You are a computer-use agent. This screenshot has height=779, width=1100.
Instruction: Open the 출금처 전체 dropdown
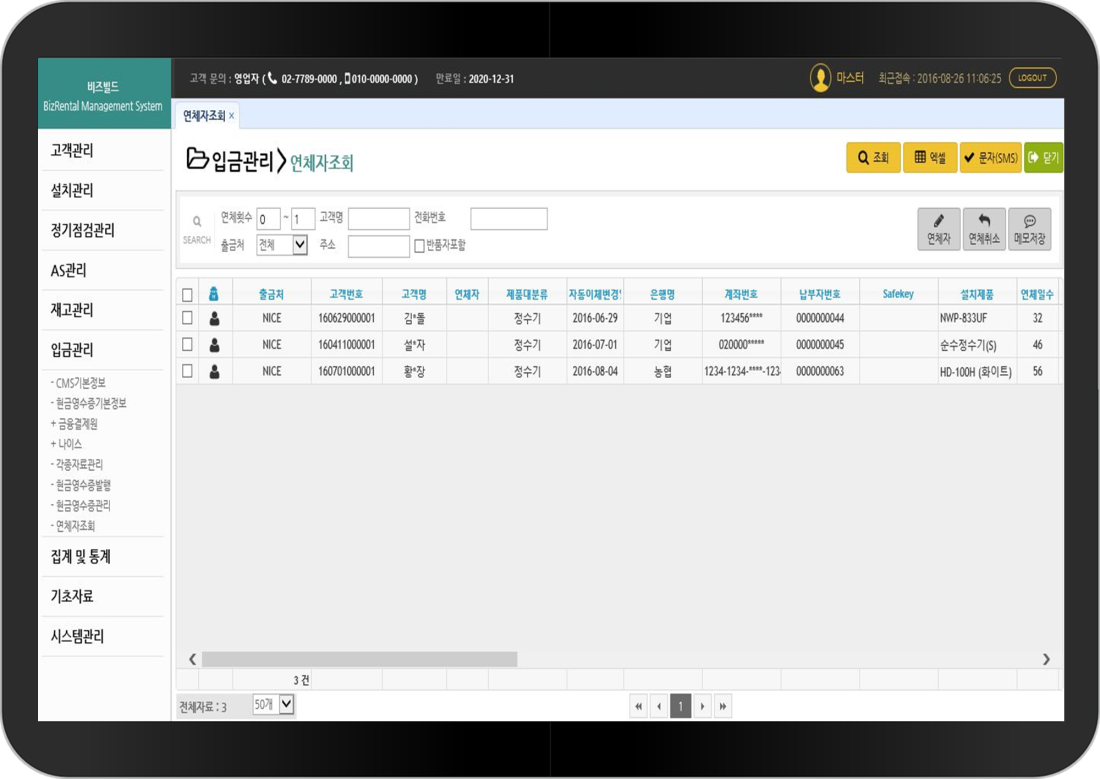tap(282, 245)
